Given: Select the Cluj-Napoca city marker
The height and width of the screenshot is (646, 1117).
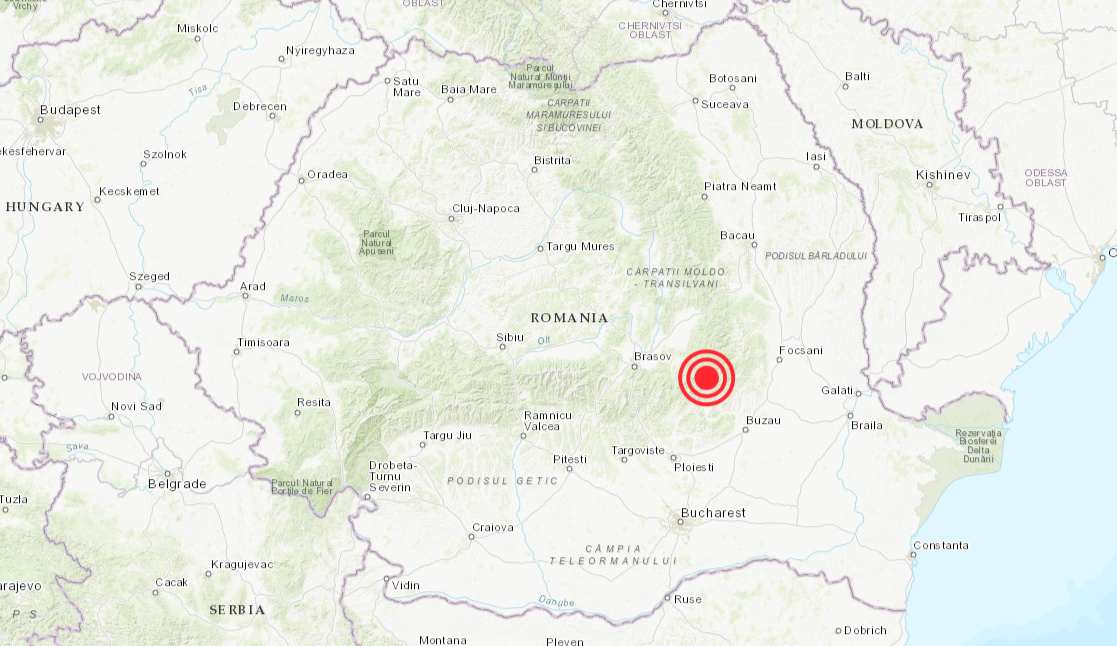Looking at the screenshot, I should (452, 219).
